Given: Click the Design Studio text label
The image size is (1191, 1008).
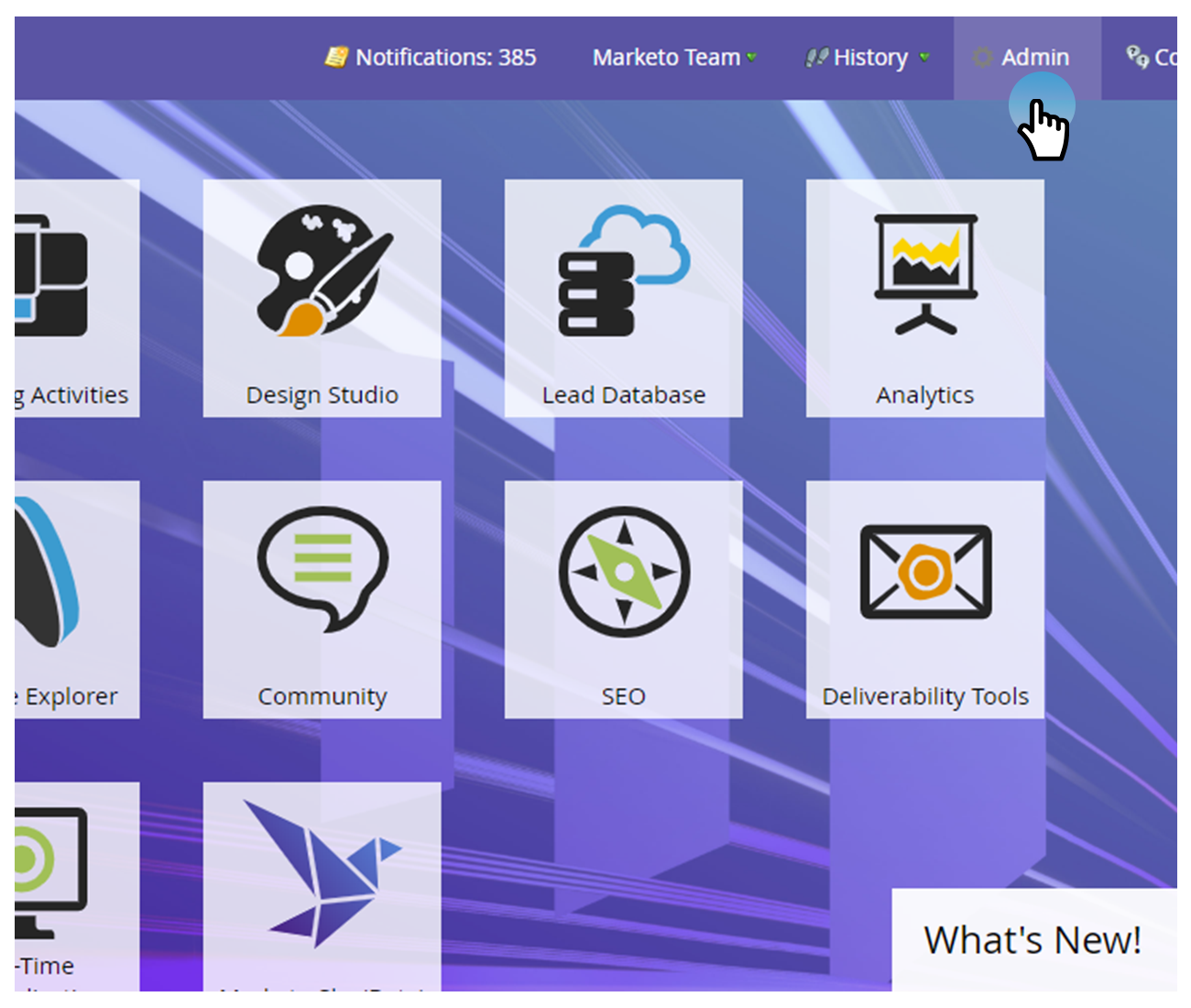Looking at the screenshot, I should coord(322,395).
